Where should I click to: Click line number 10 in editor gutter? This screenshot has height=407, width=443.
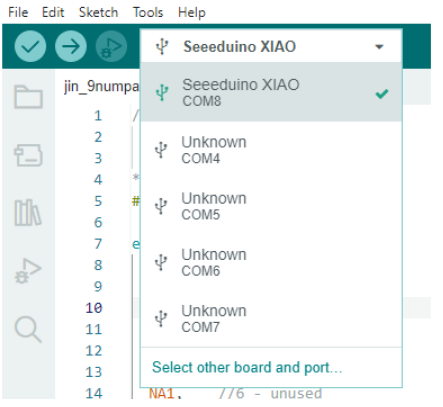click(94, 308)
